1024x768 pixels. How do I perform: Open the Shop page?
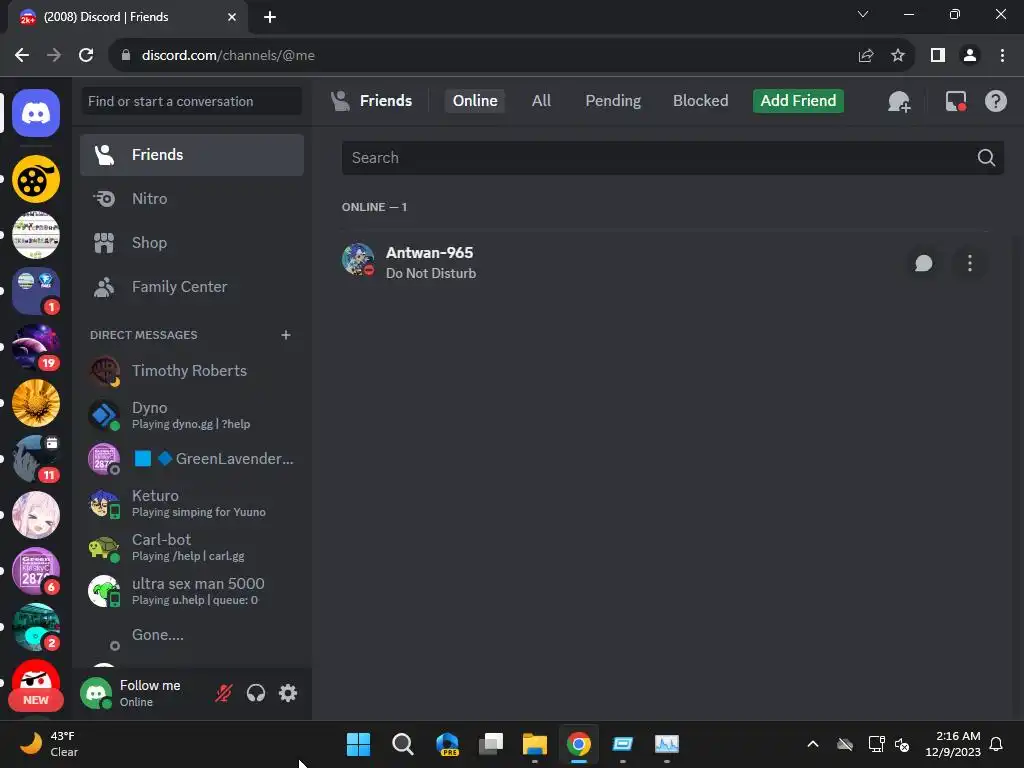click(x=192, y=243)
